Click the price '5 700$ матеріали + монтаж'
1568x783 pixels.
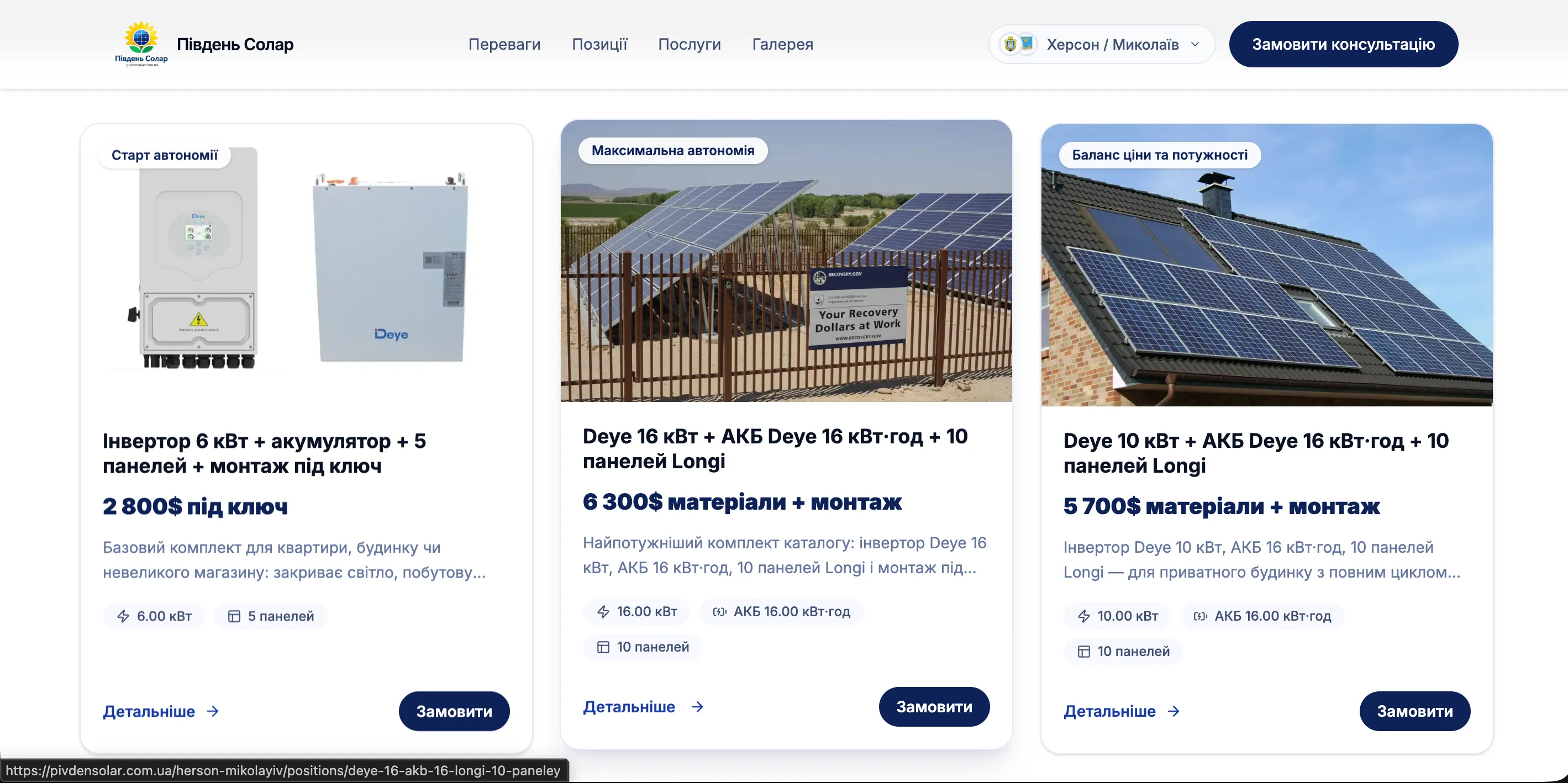pyautogui.click(x=1222, y=506)
